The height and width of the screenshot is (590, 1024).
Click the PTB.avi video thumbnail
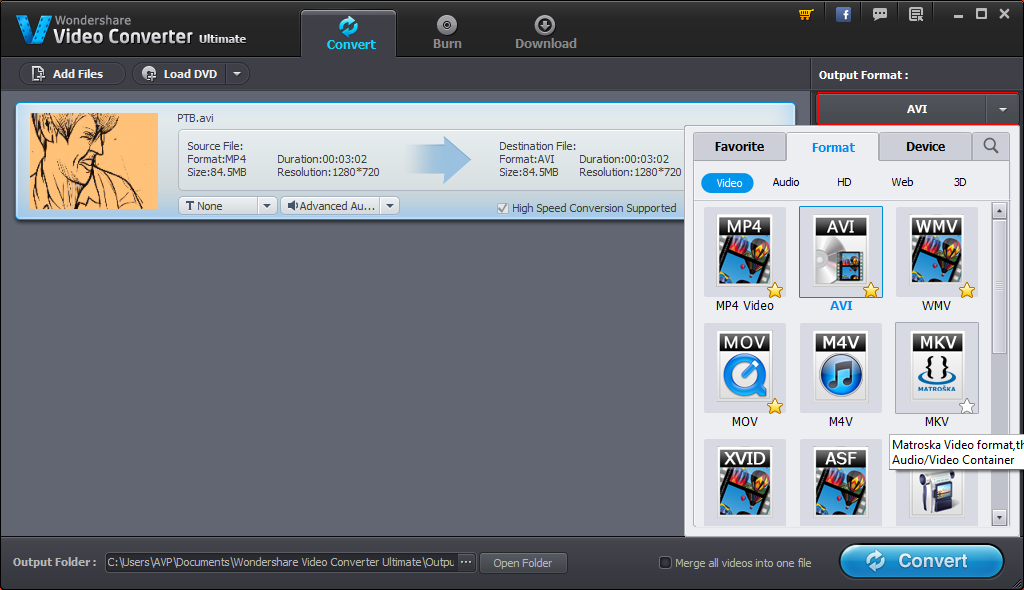pyautogui.click(x=94, y=161)
